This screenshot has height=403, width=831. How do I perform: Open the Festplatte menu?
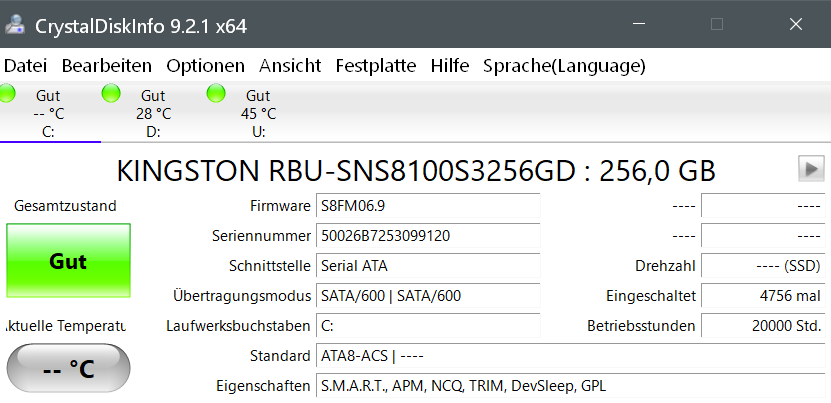[x=376, y=66]
